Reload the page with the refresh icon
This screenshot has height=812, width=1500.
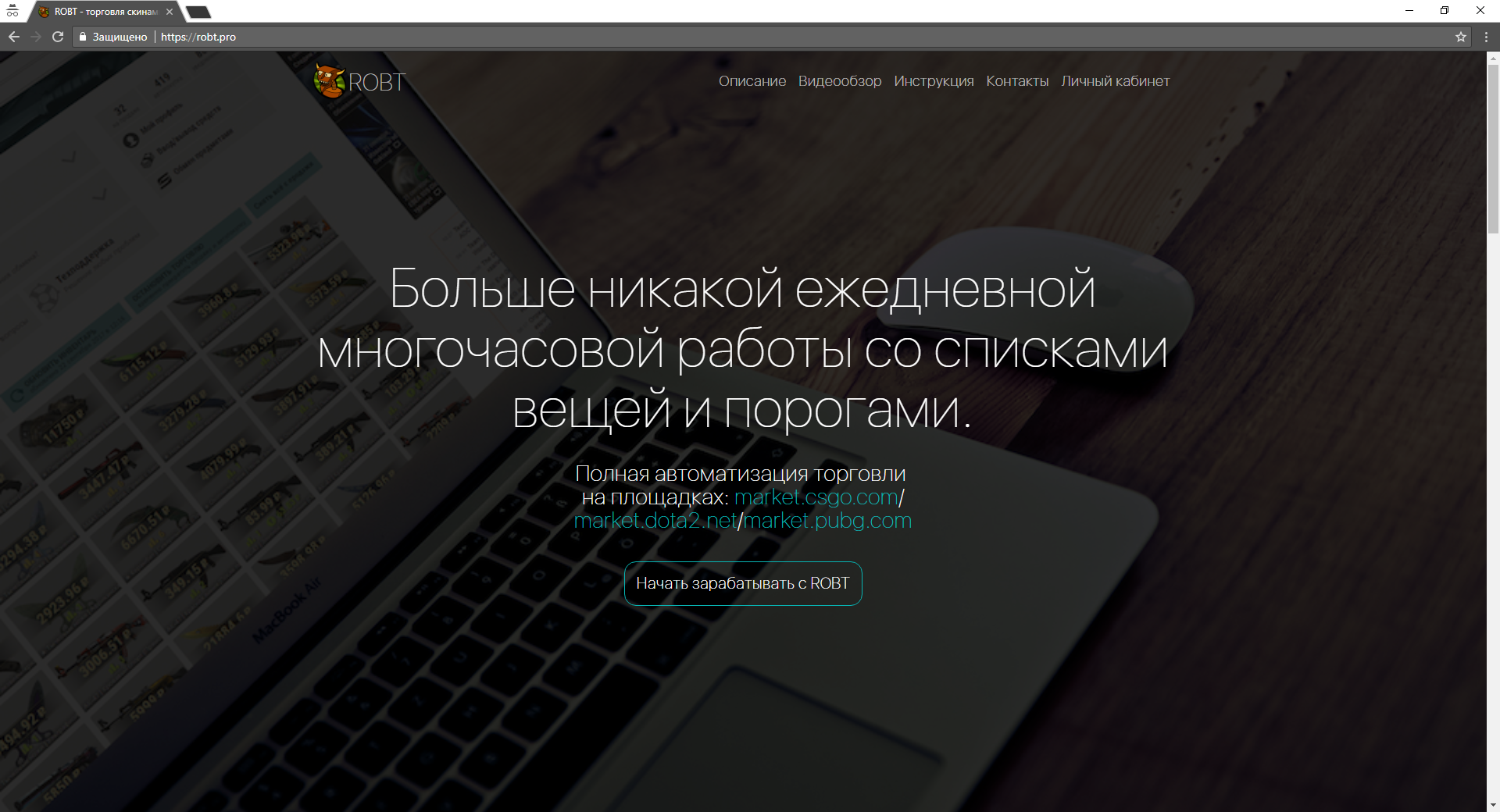pos(58,37)
